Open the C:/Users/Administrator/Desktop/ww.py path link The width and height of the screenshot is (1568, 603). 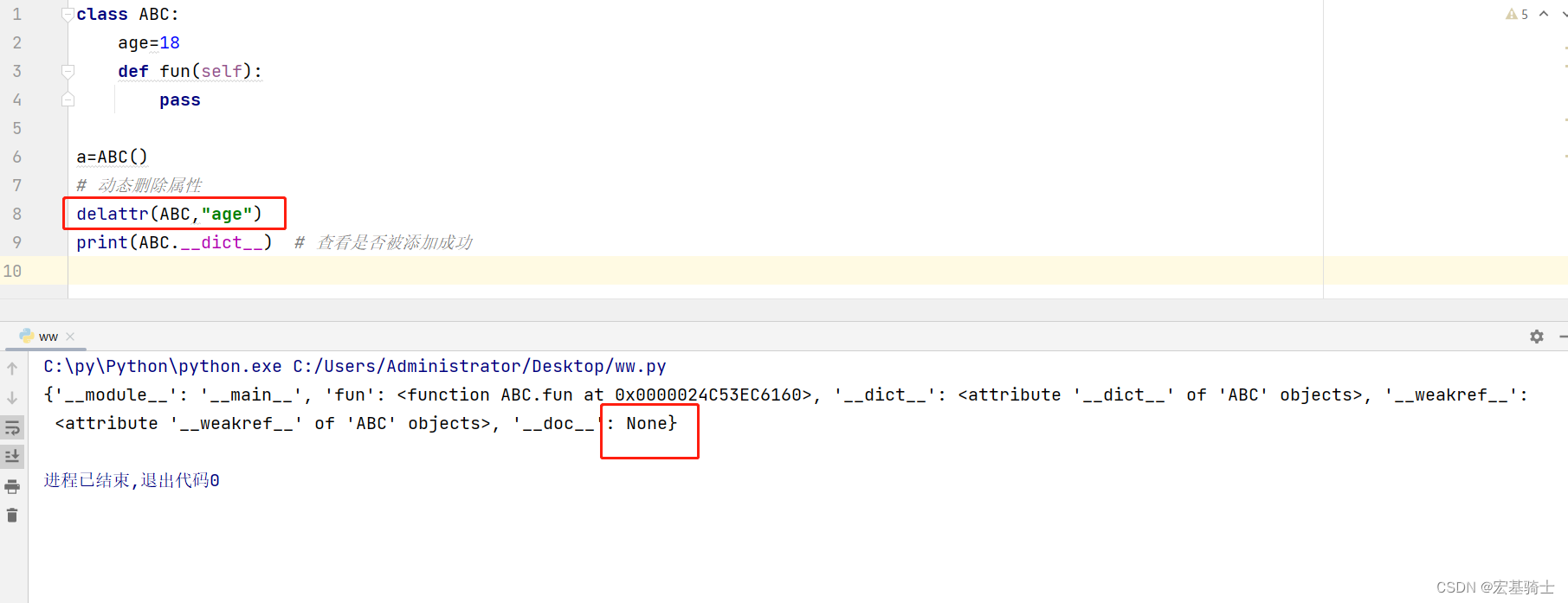click(x=480, y=366)
